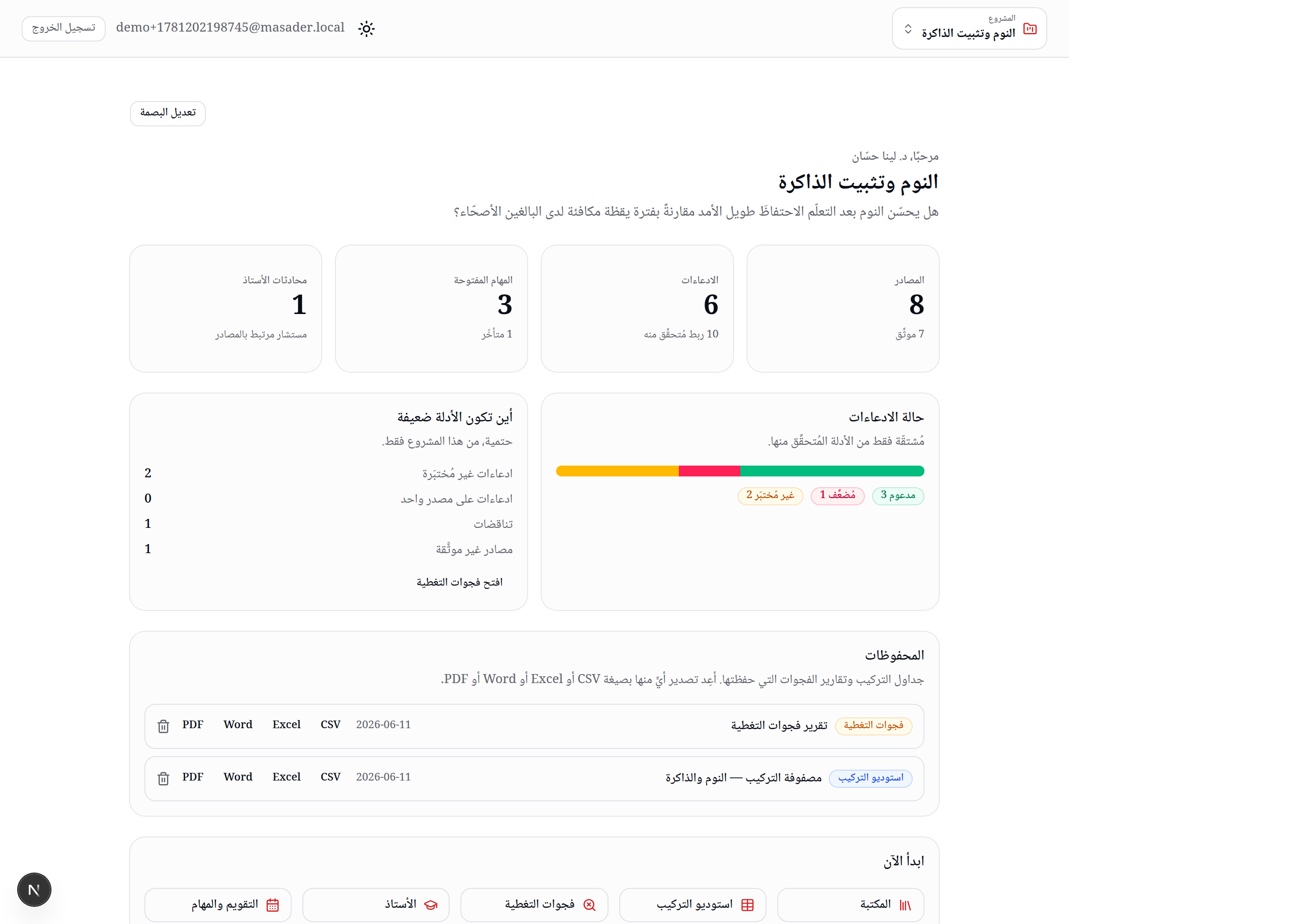The height and width of the screenshot is (924, 1300).
Task: Click the calendar icon
Action: (273, 905)
